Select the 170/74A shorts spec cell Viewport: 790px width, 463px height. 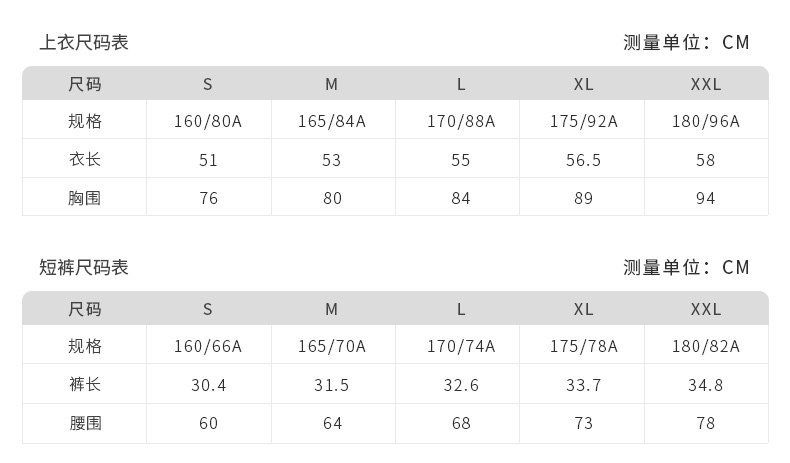[461, 347]
